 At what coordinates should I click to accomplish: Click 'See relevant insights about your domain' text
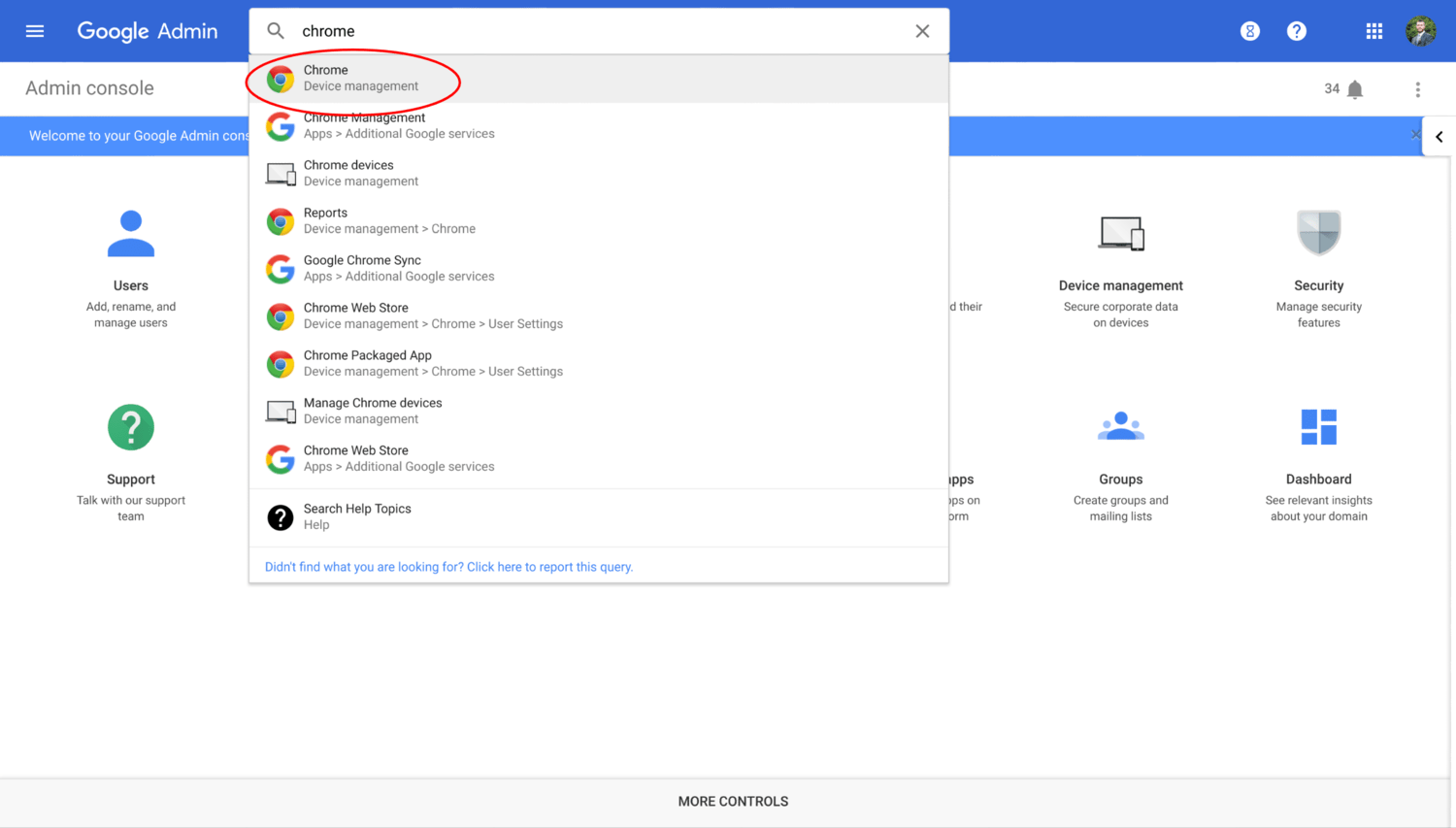pyautogui.click(x=1319, y=509)
